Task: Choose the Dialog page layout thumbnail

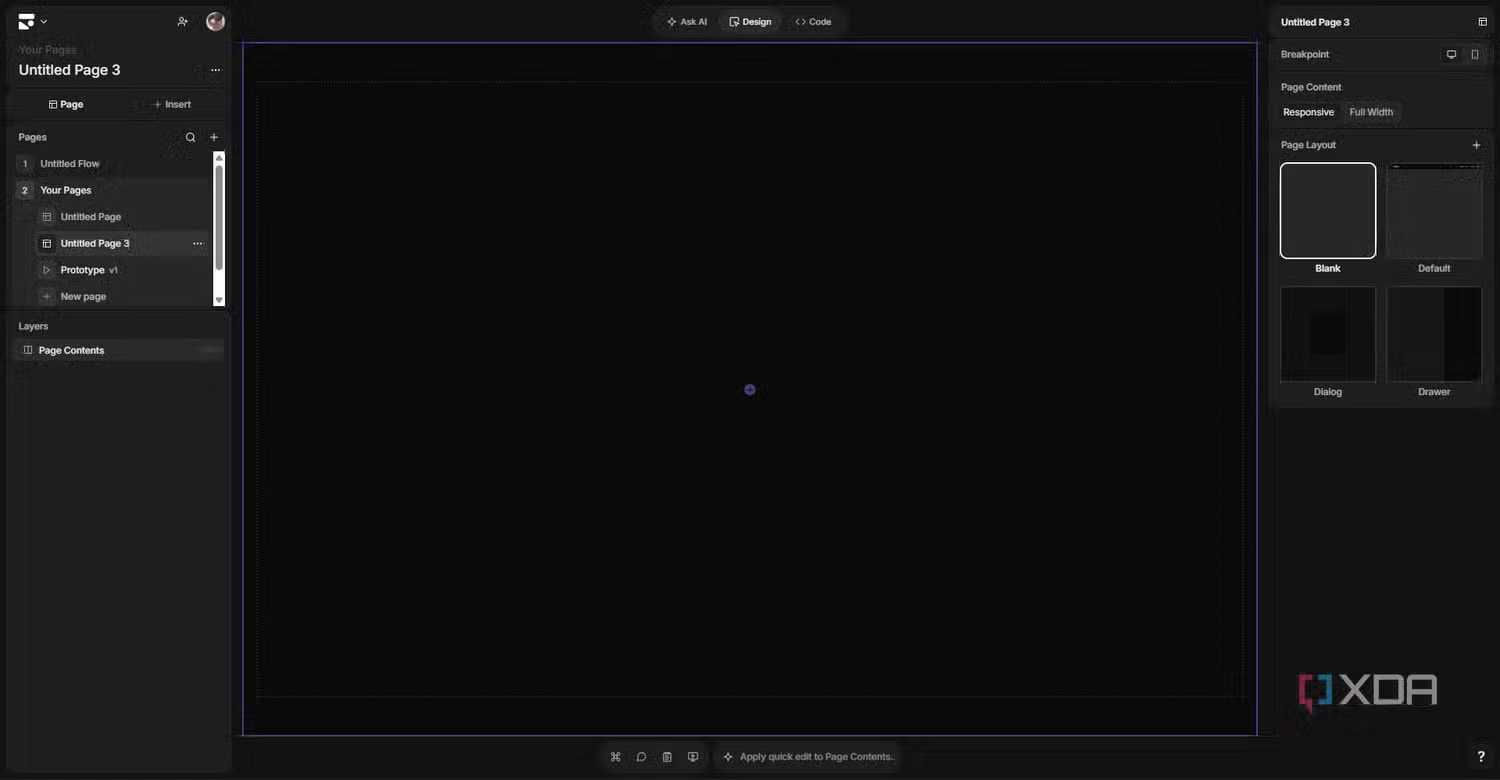Action: [x=1328, y=334]
